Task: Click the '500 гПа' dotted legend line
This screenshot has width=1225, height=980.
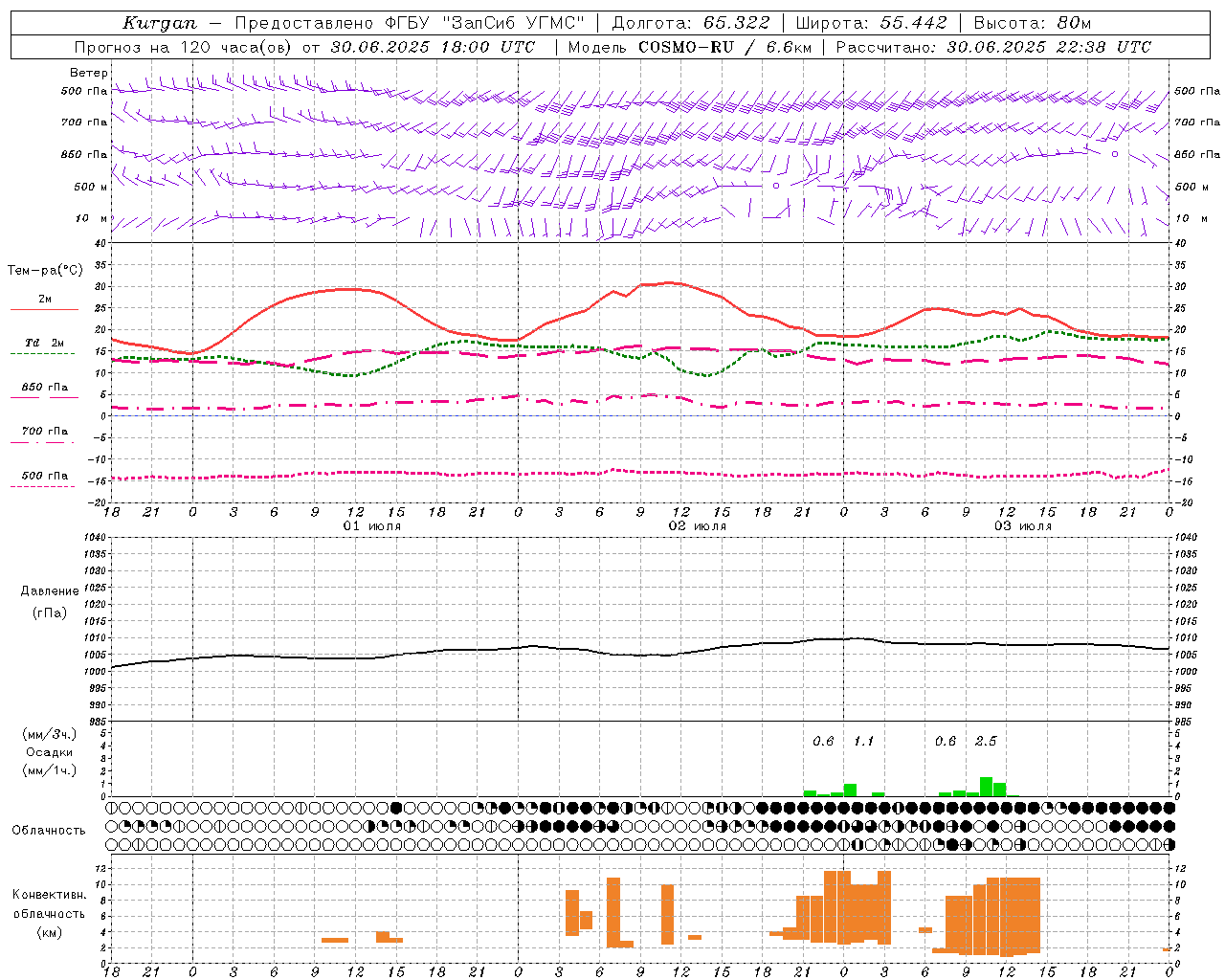Action: [42, 486]
